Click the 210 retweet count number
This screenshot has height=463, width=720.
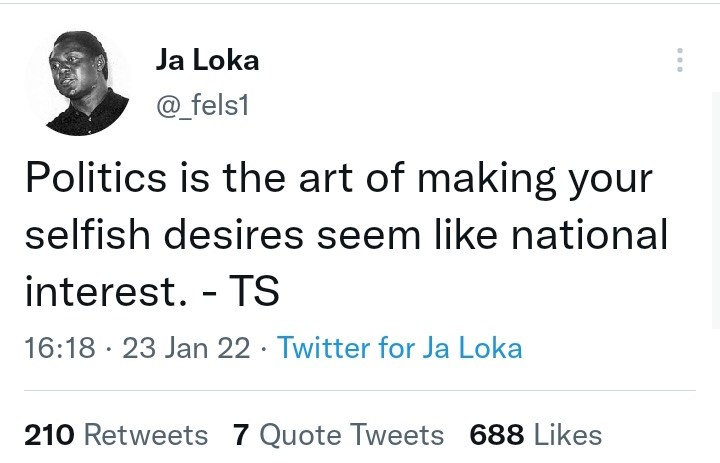pos(49,435)
